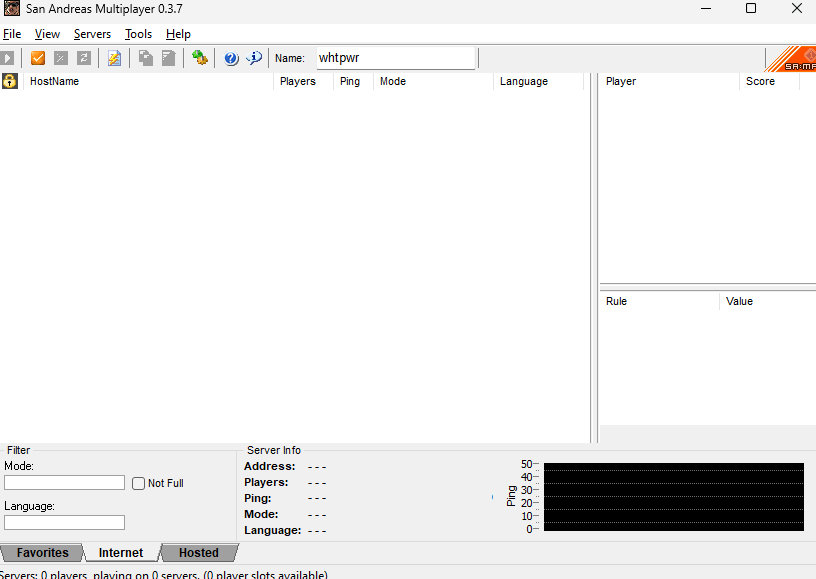
Task: Click the lightning page master list icon
Action: [115, 58]
